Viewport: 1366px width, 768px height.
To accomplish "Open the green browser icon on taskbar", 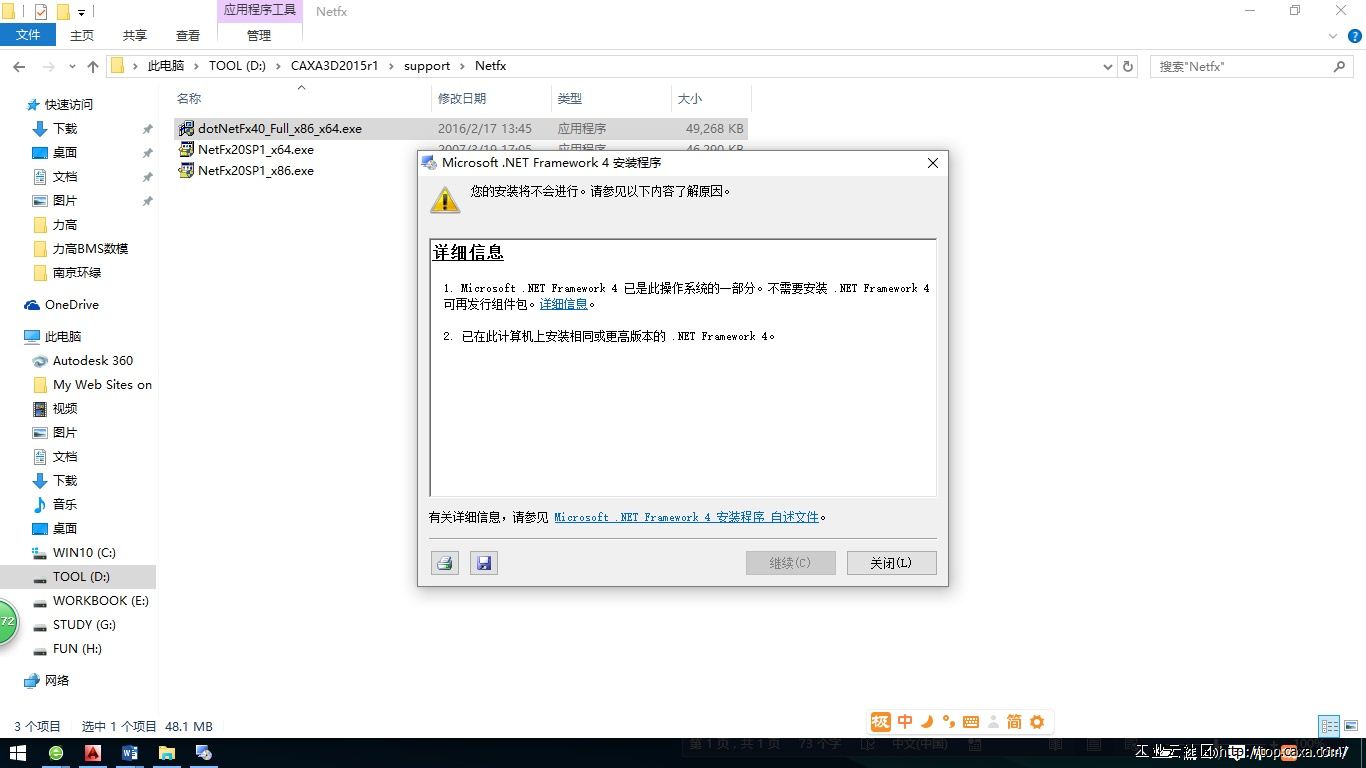I will (56, 753).
